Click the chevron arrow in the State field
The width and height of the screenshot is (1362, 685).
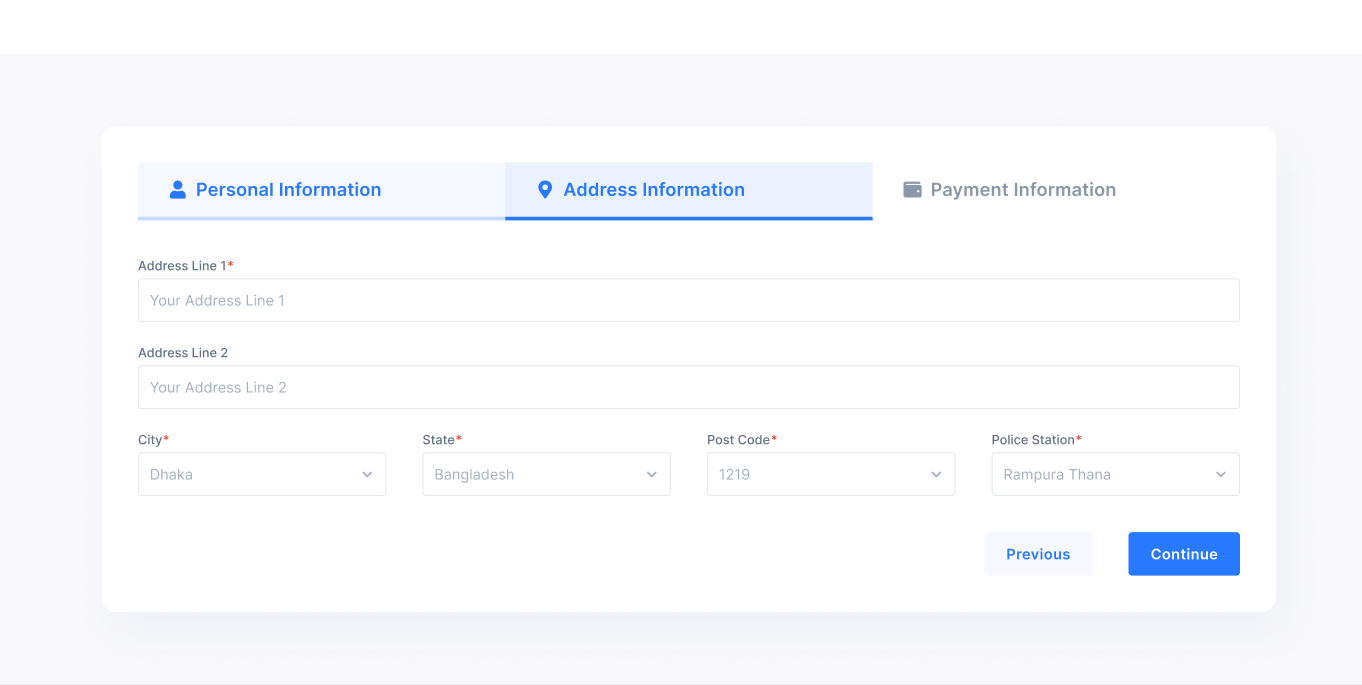click(652, 475)
